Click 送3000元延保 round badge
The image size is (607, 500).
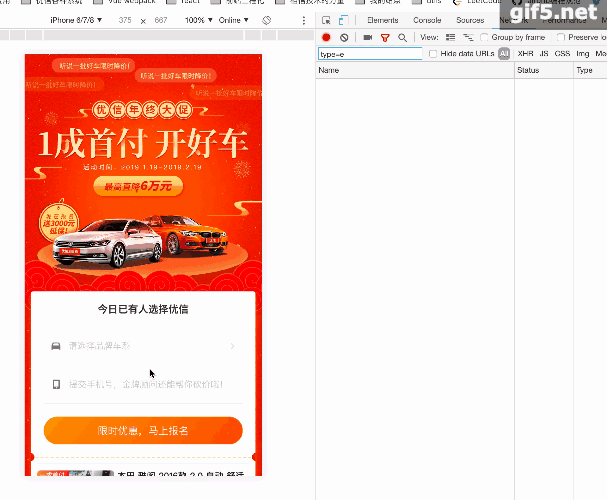(x=59, y=223)
